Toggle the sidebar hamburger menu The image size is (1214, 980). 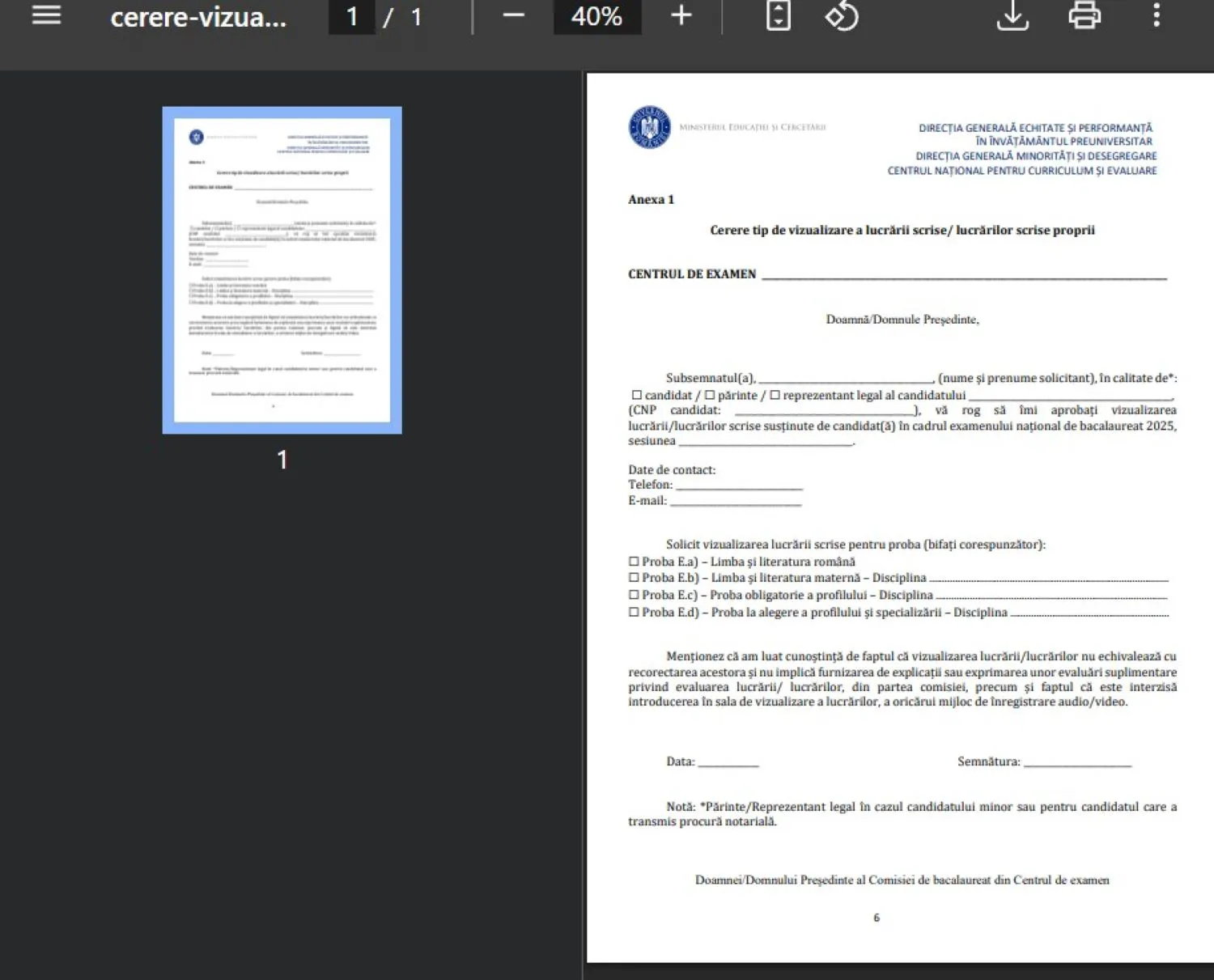coord(46,15)
